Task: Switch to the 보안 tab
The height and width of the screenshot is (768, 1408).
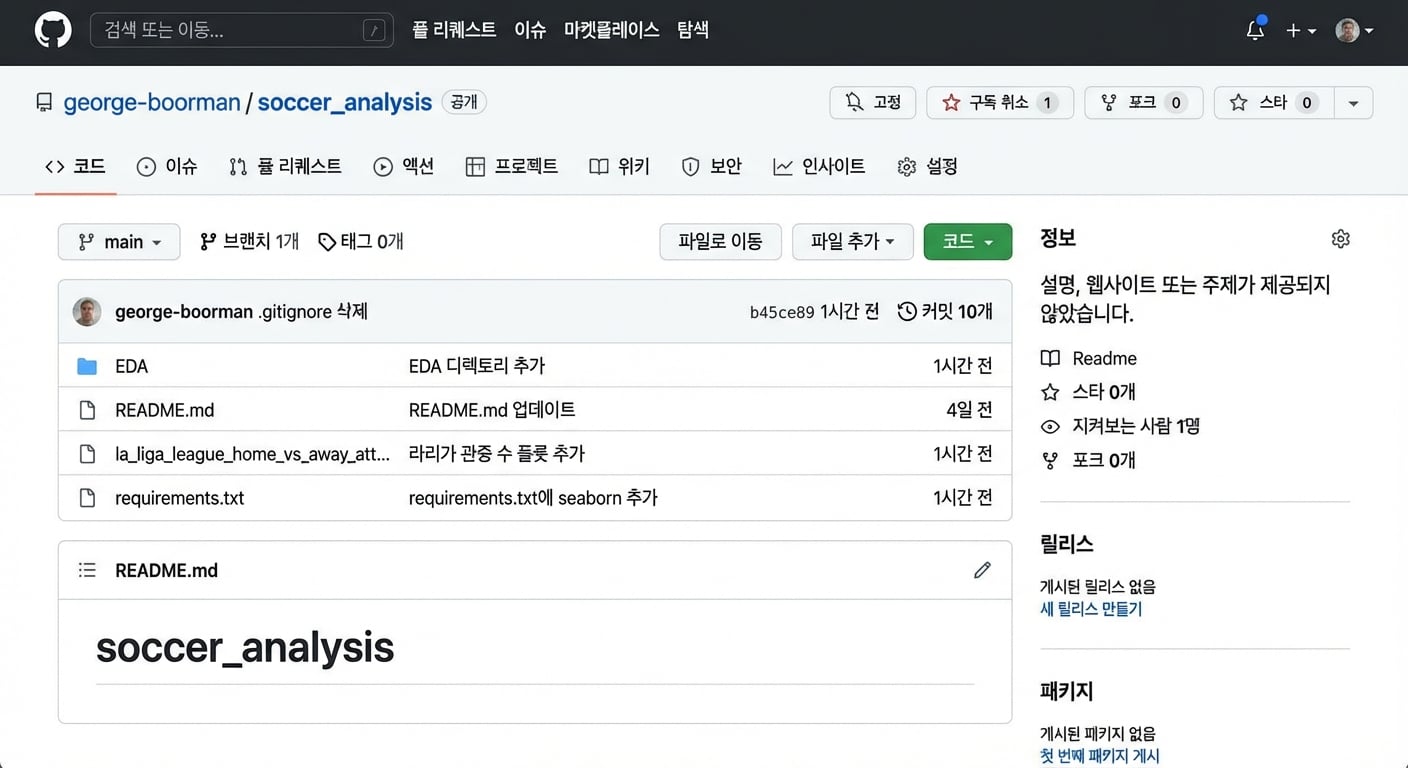Action: click(x=712, y=166)
